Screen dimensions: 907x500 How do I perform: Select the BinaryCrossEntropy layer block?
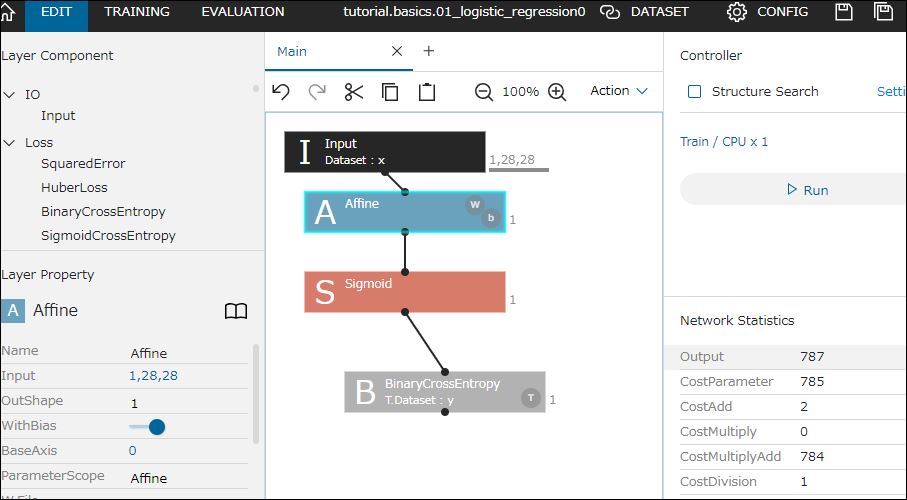(445, 392)
